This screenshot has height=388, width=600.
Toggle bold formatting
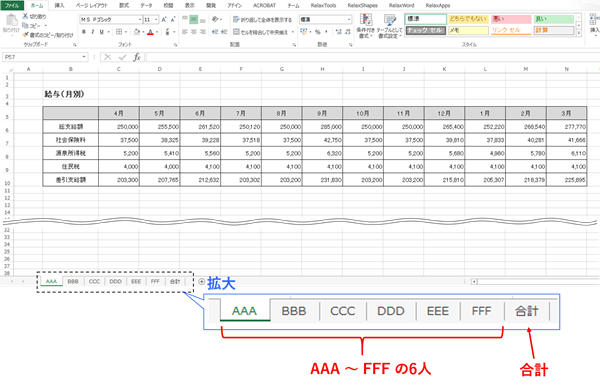pos(84,32)
